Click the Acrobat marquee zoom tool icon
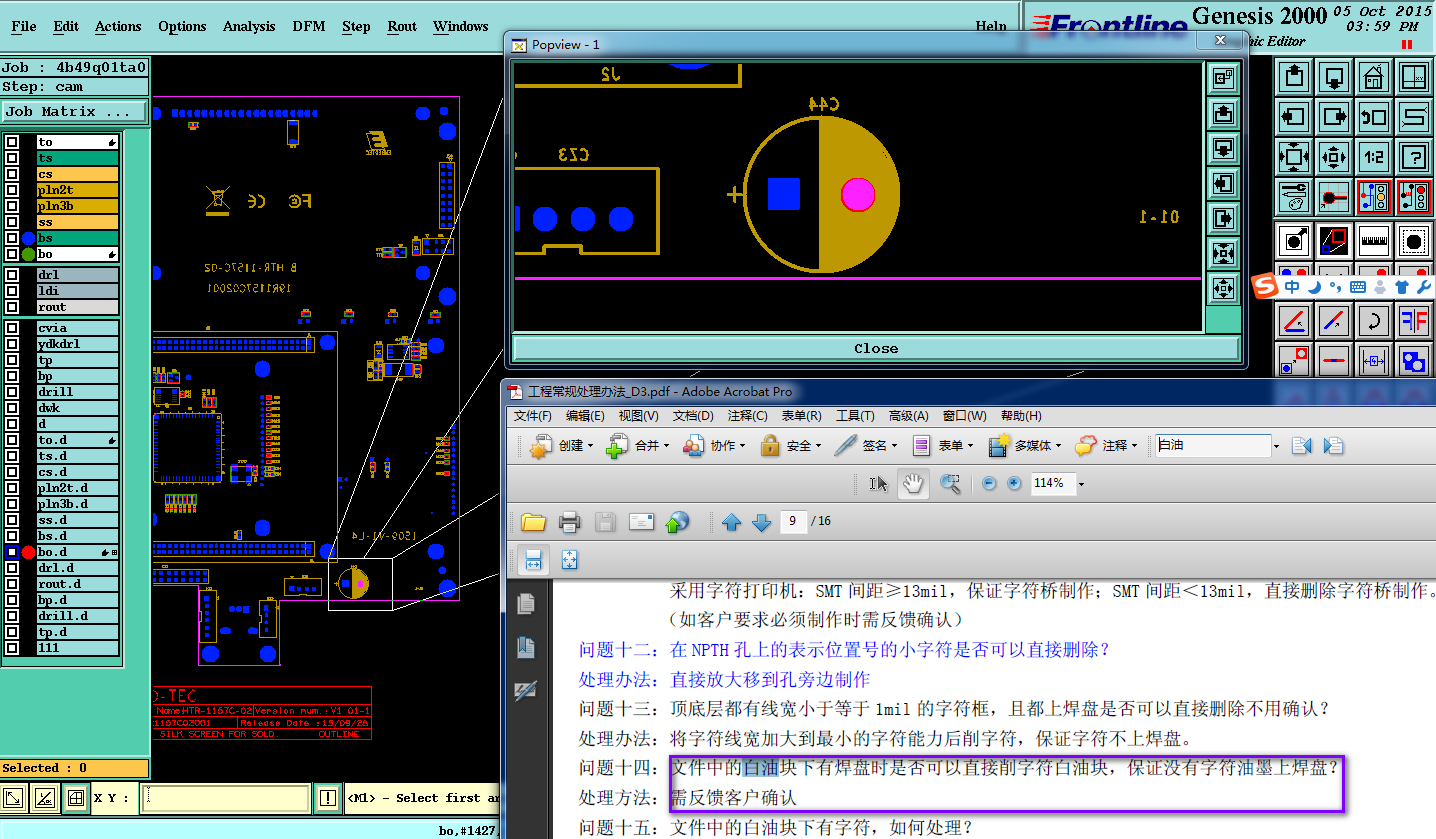This screenshot has width=1436, height=839. tap(949, 484)
